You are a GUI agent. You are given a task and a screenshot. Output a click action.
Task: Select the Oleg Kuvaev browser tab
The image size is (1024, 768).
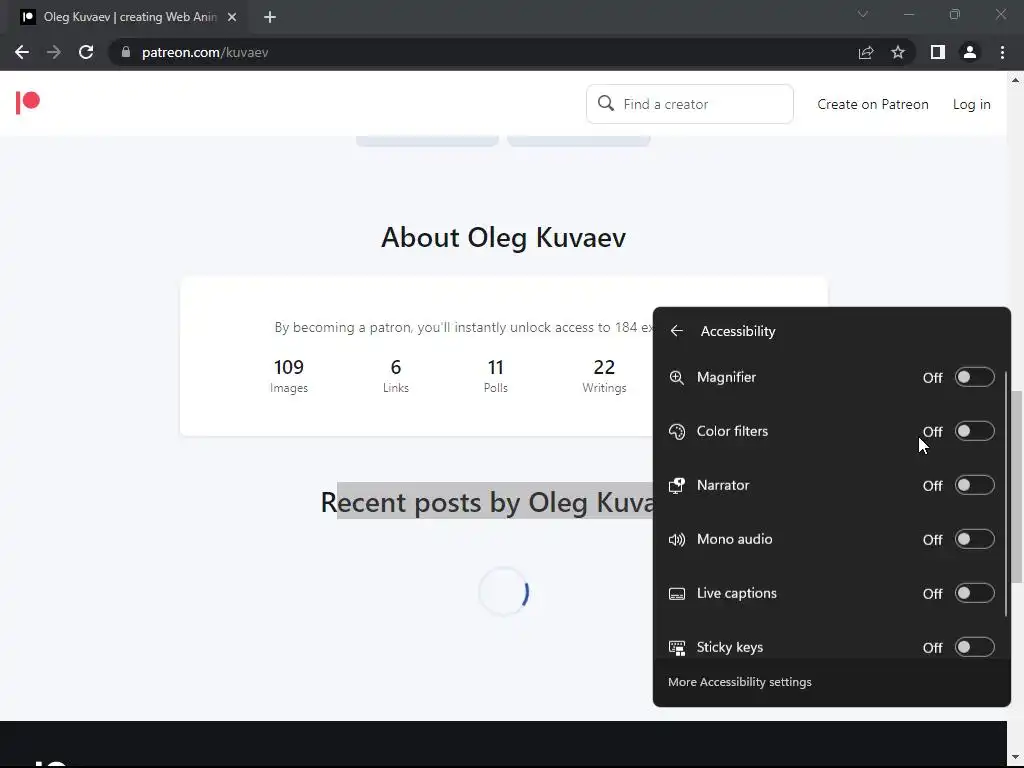129,17
